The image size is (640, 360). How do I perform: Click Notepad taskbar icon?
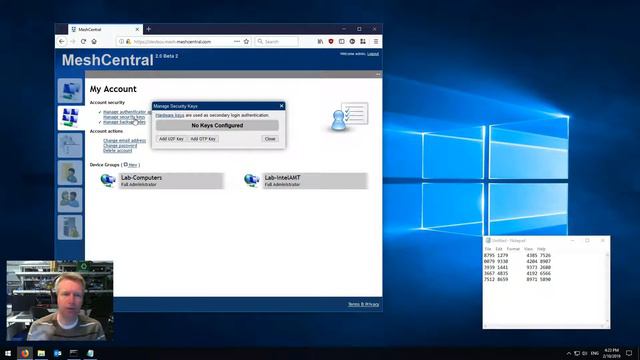click(90, 353)
